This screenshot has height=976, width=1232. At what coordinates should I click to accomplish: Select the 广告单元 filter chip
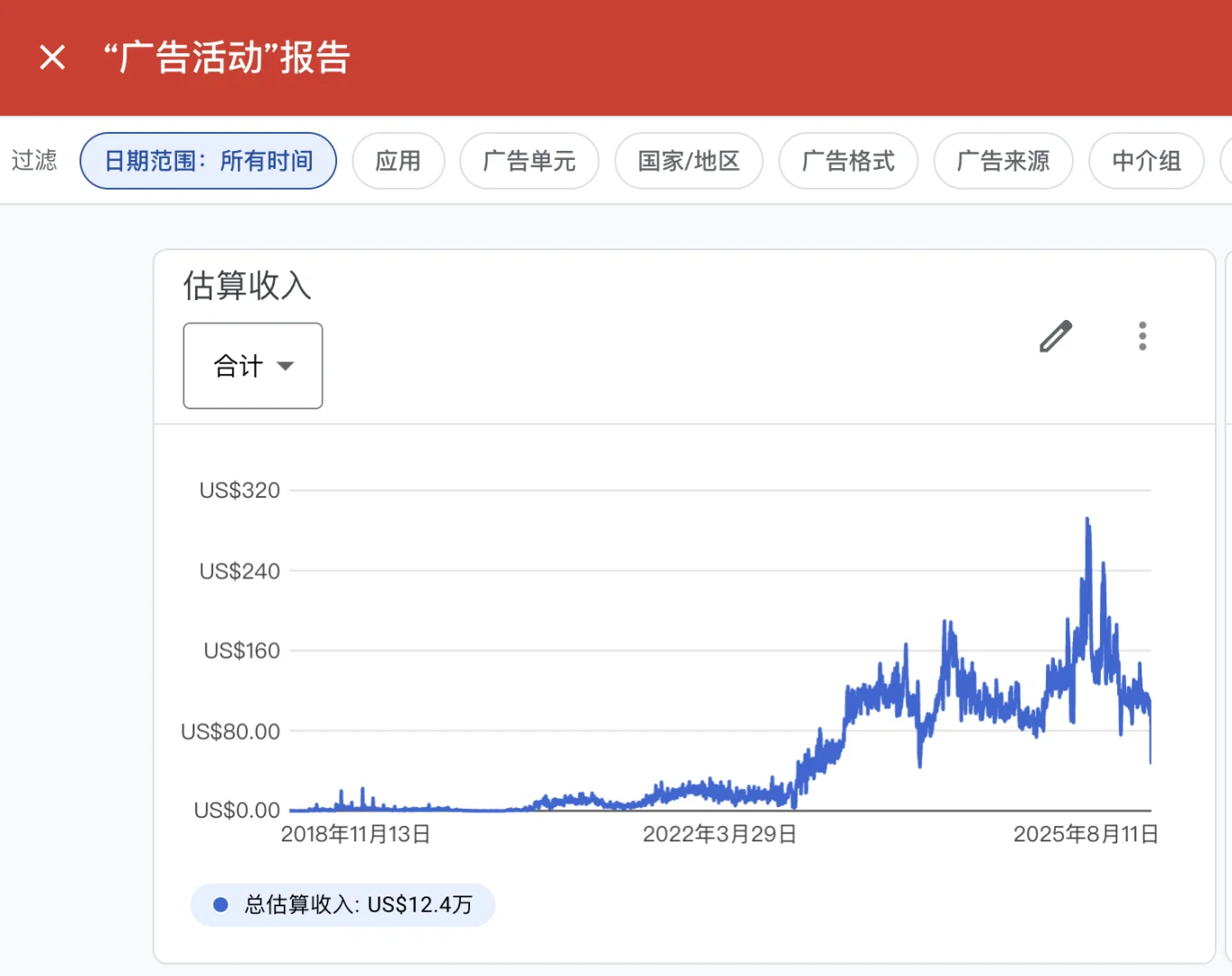[x=529, y=160]
